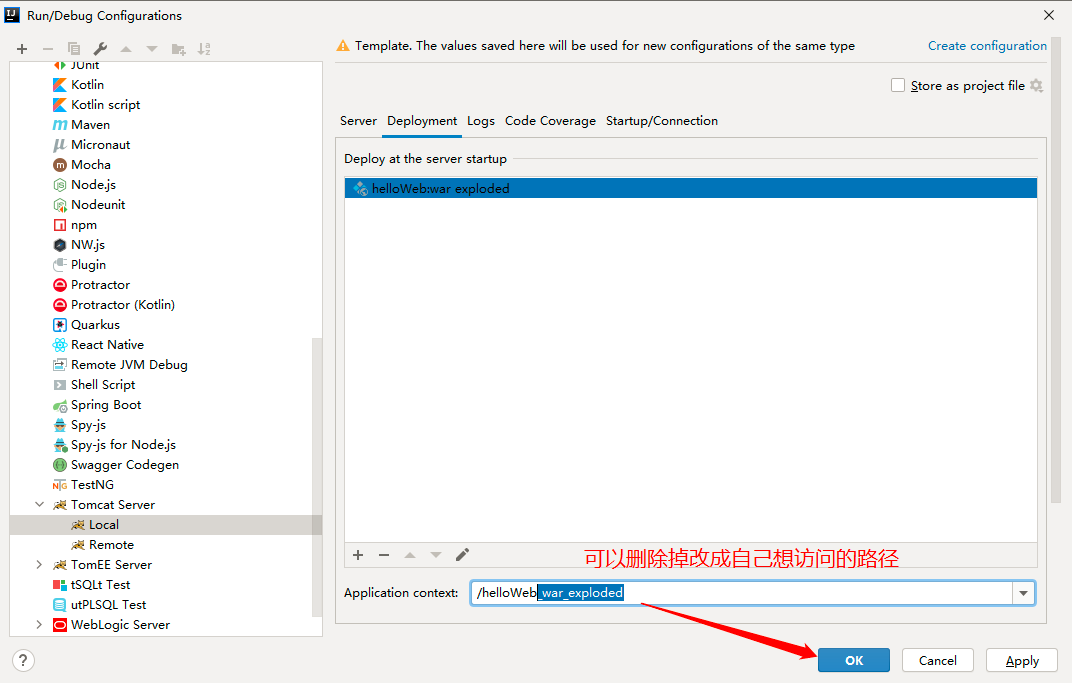This screenshot has width=1072, height=683.
Task: Add a deployment artifact with the plus icon
Action: coord(358,555)
